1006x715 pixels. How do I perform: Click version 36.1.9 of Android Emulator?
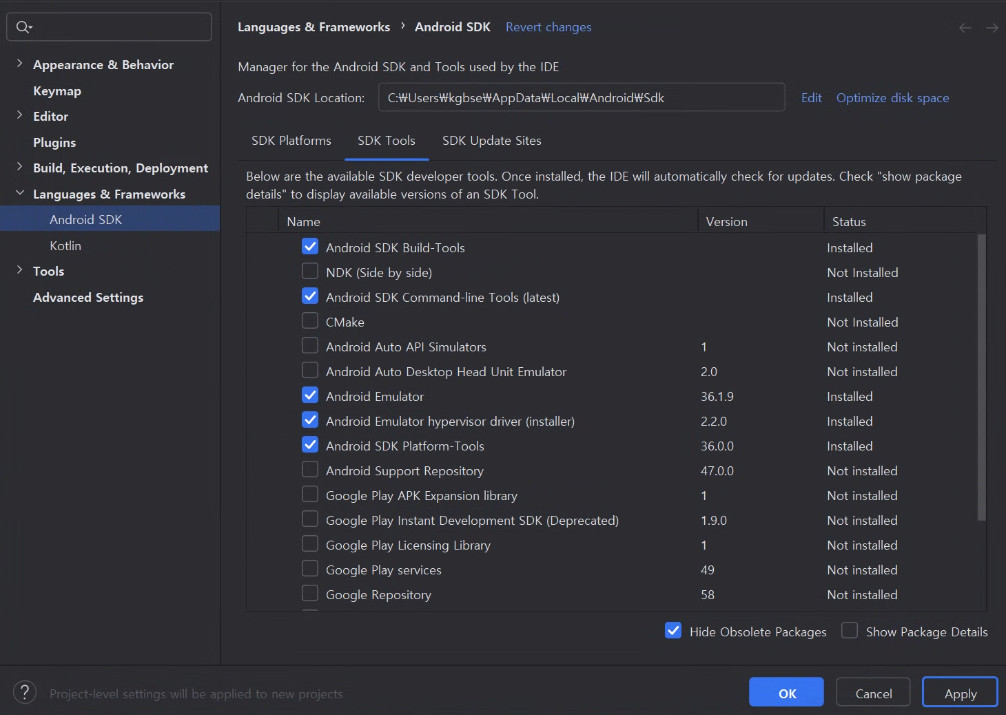[x=717, y=397]
